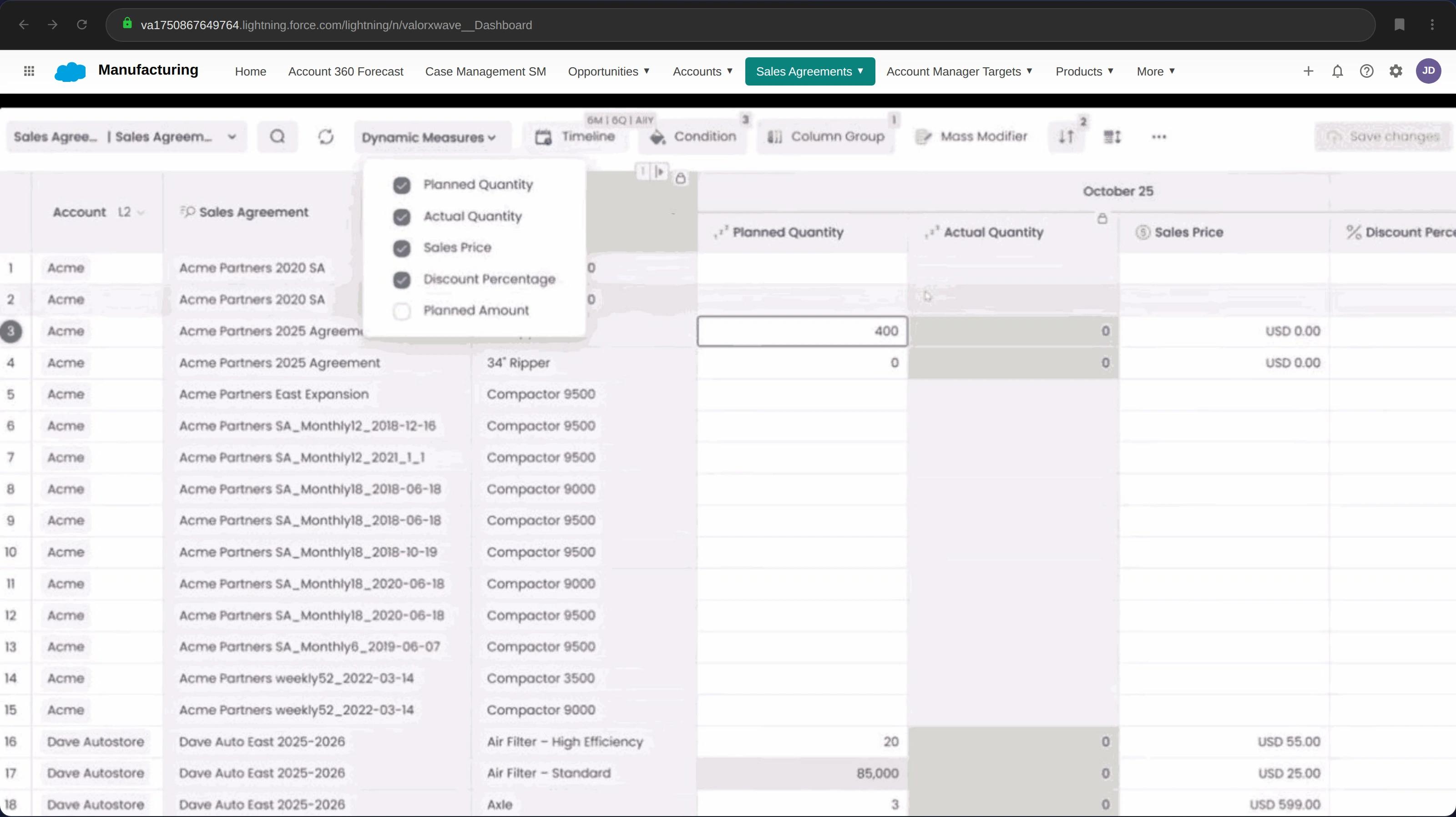Open the help question mark icon
Viewport: 1456px width, 817px height.
pos(1367,71)
